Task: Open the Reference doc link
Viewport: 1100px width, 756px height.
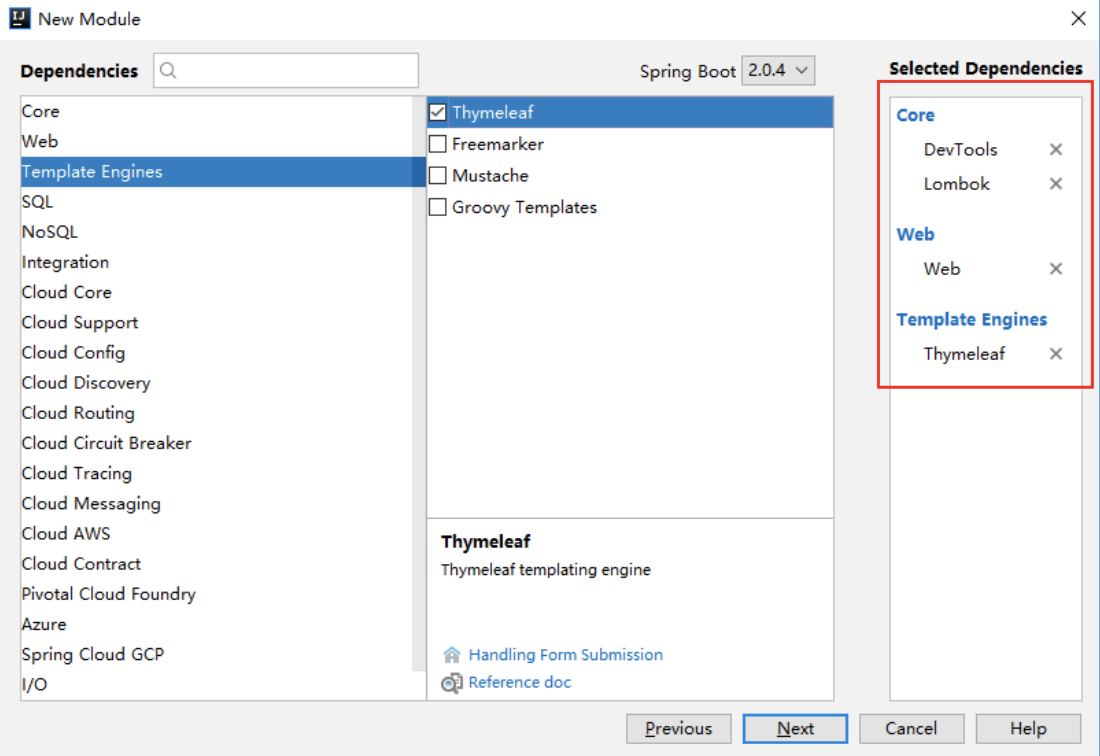Action: click(x=520, y=682)
